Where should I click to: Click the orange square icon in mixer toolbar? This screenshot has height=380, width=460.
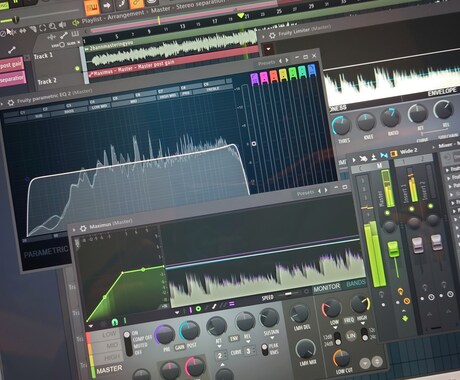coord(394,153)
